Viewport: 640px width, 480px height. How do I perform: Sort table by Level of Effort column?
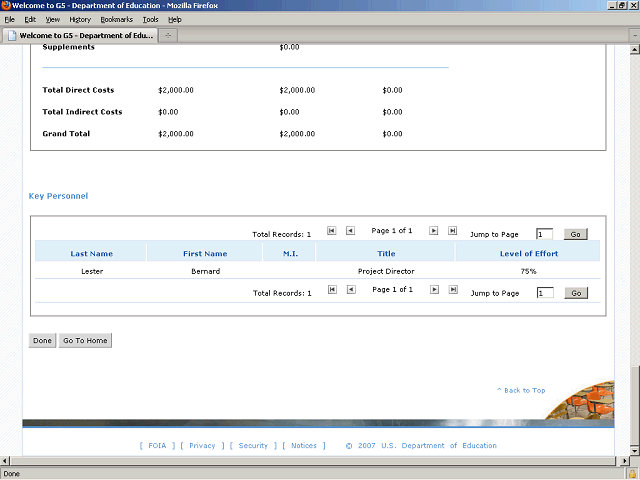[528, 254]
